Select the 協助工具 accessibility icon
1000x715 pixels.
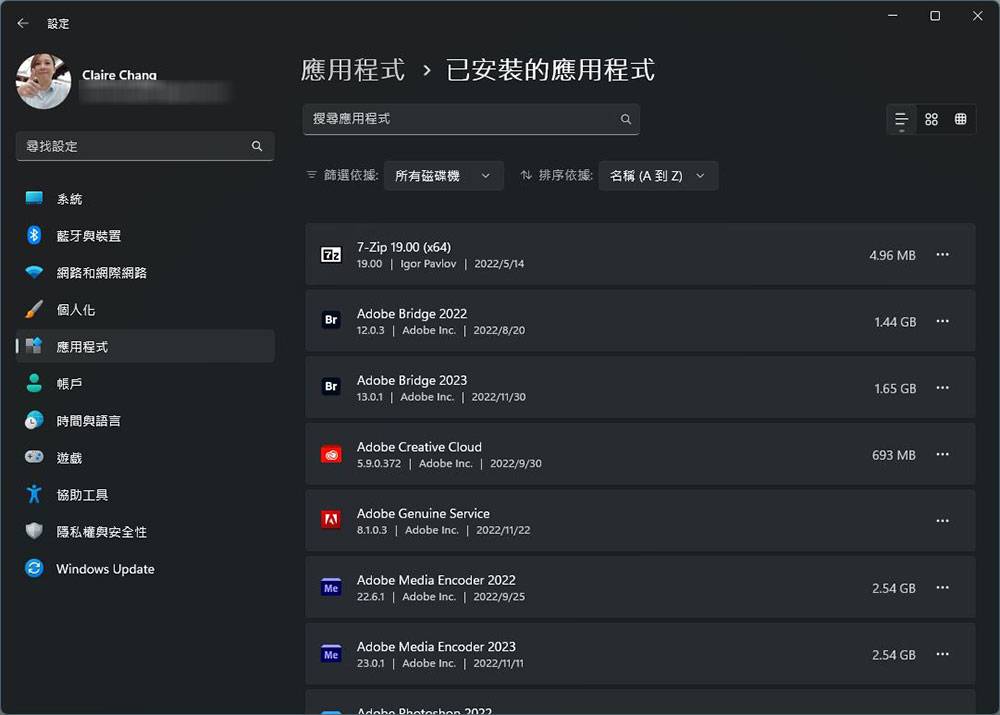click(x=32, y=494)
